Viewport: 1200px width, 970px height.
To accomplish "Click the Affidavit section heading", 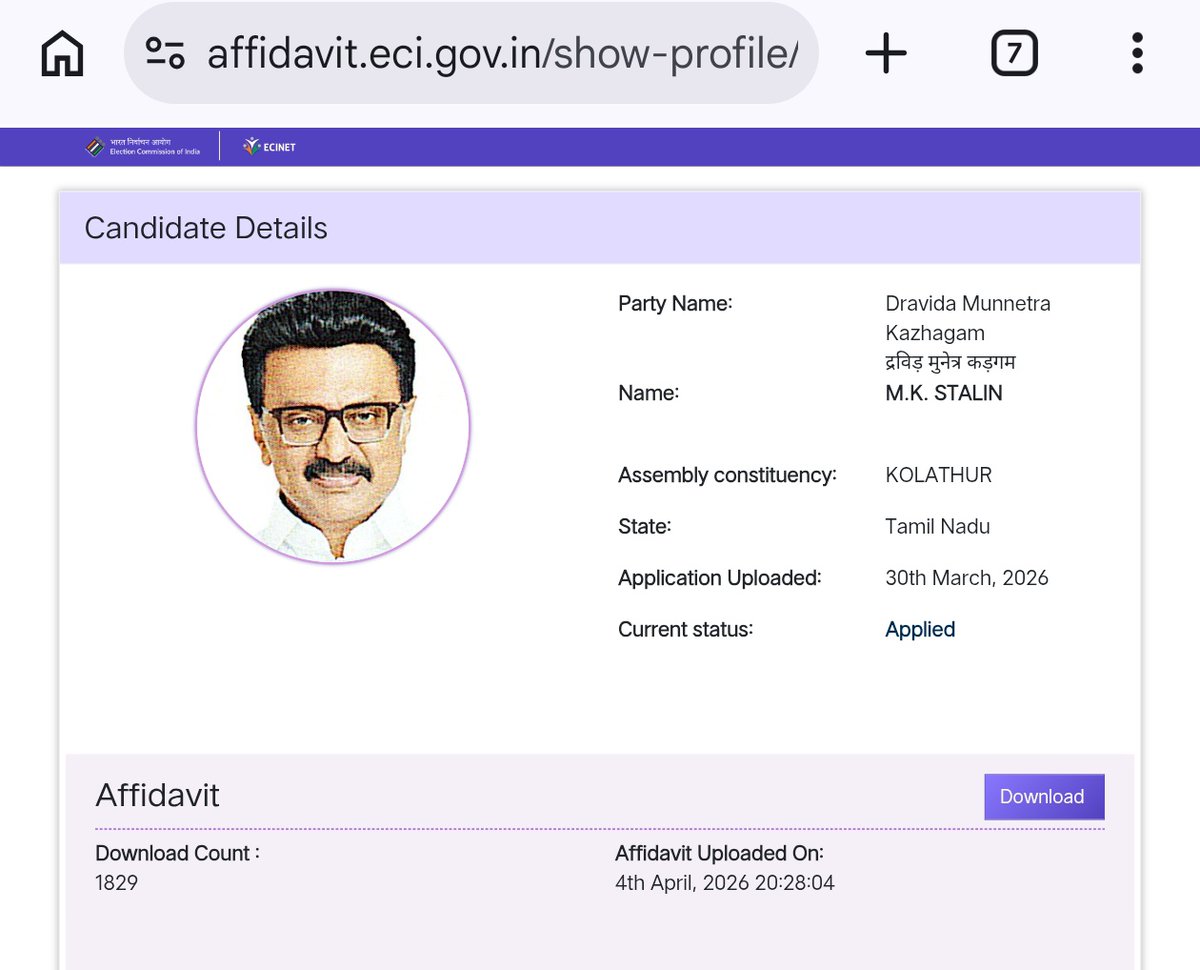I will click(x=157, y=796).
